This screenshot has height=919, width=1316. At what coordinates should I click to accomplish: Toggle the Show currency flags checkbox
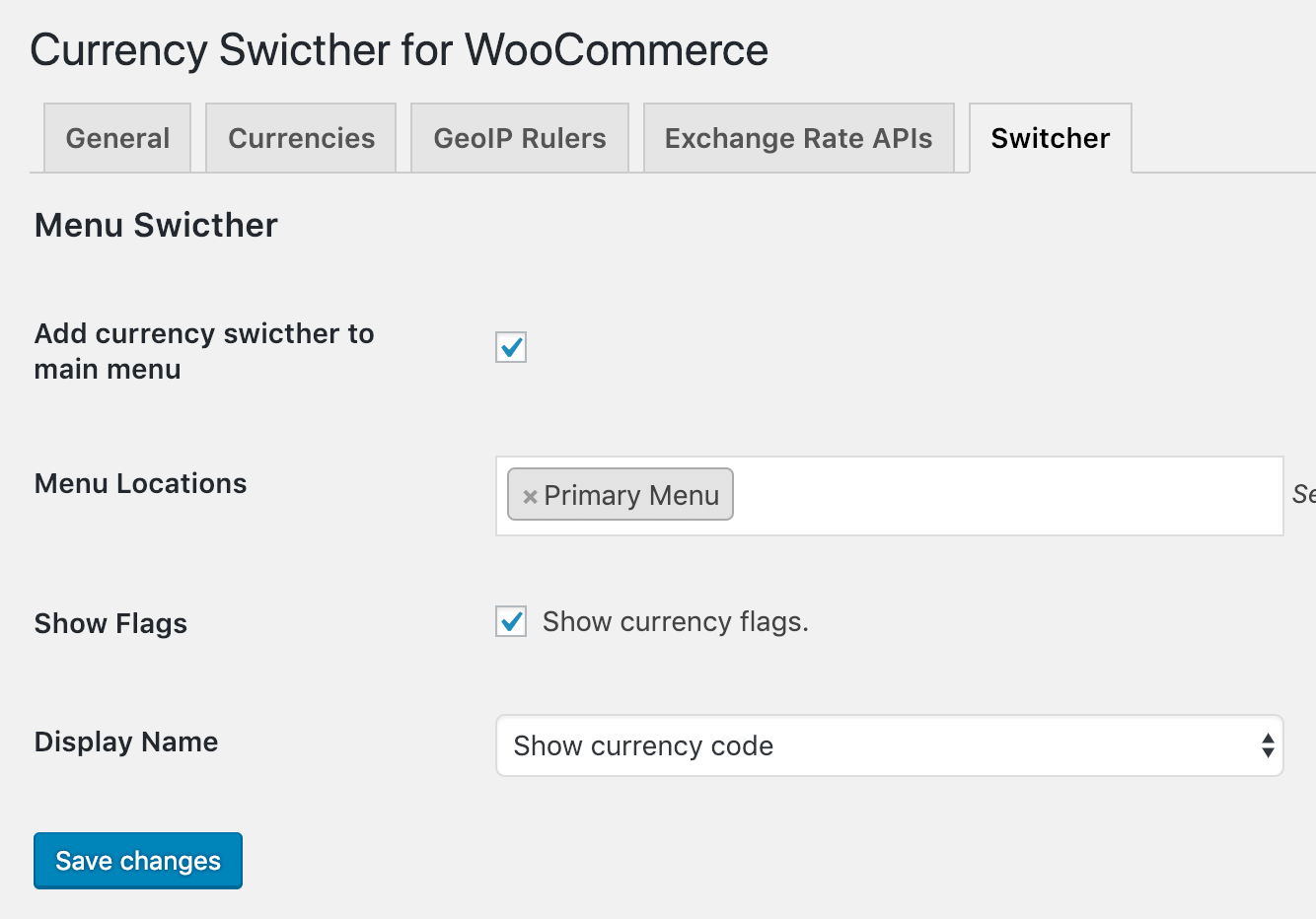click(511, 621)
